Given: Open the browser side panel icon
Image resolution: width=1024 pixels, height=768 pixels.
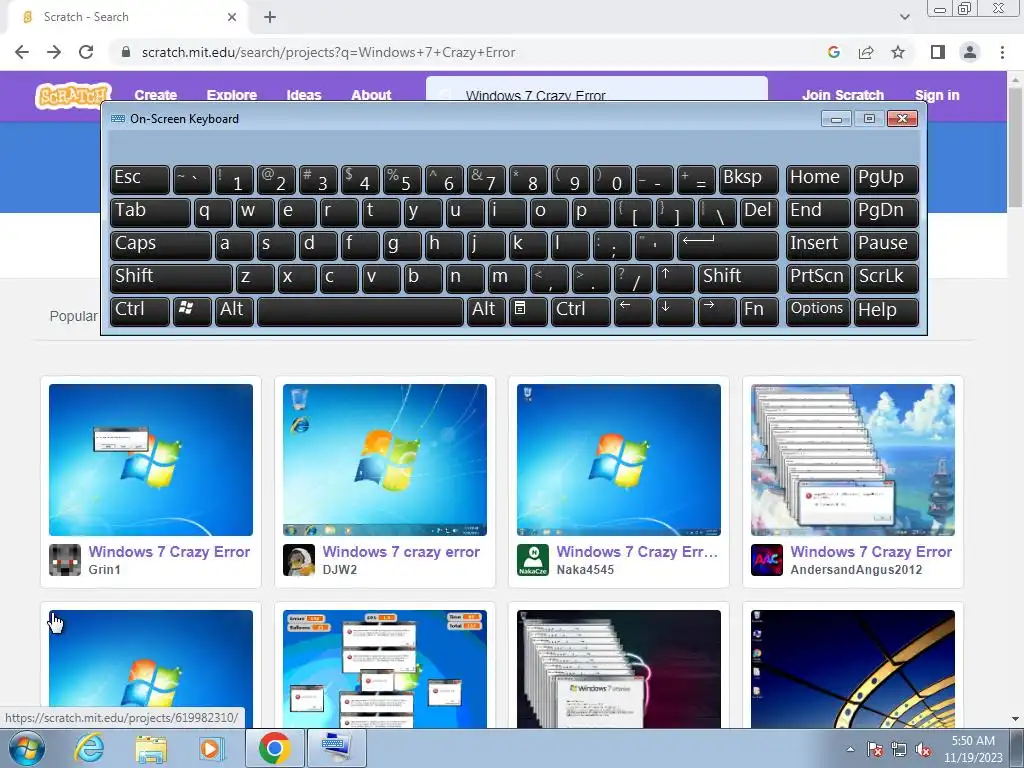Looking at the screenshot, I should [938, 52].
